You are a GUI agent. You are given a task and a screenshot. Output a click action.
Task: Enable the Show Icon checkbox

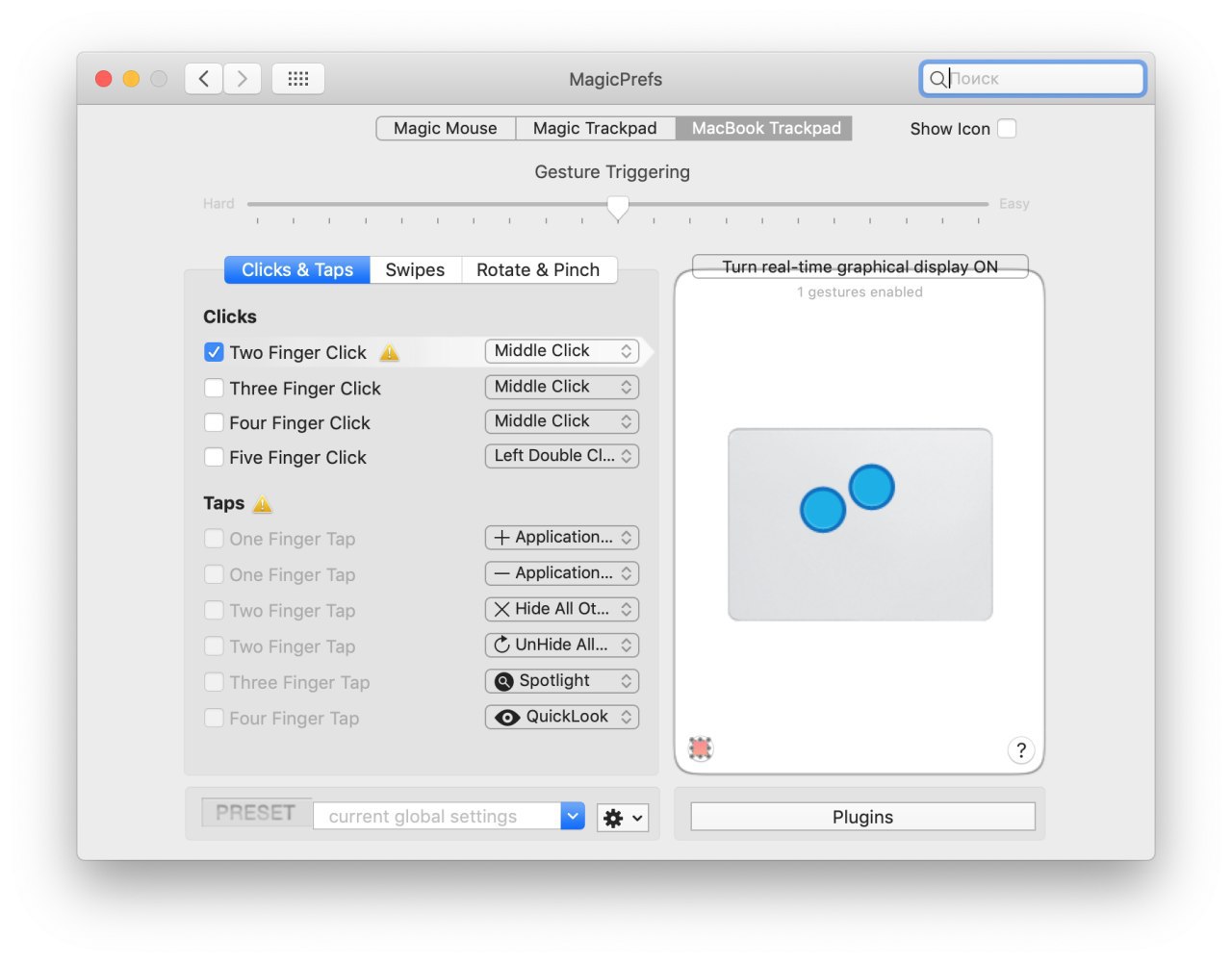coord(1007,129)
